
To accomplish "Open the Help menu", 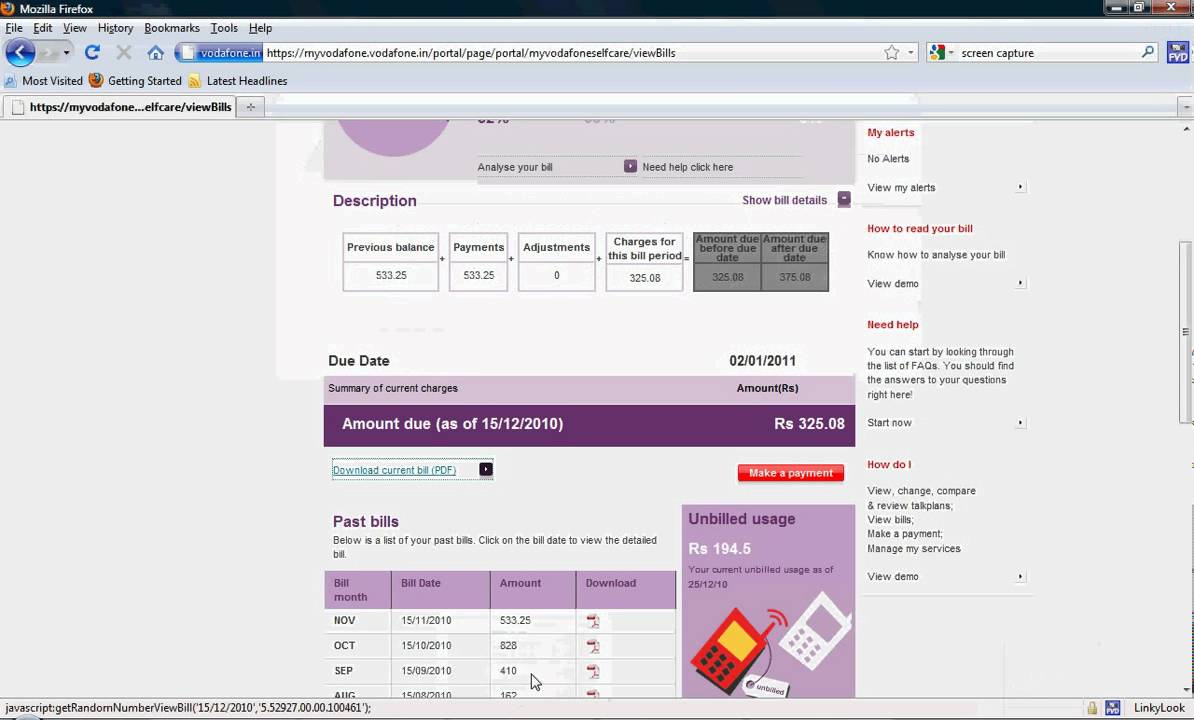I will coord(260,27).
